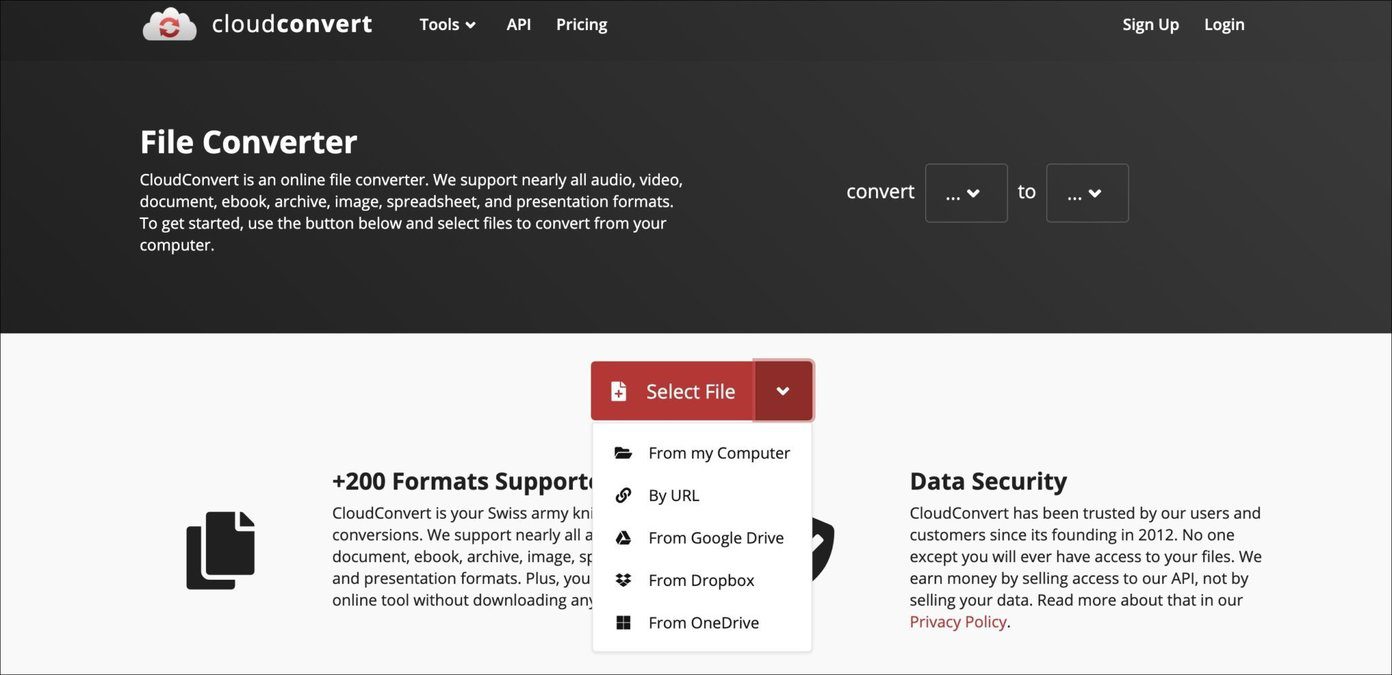The height and width of the screenshot is (675, 1392).
Task: Click the link chain icon
Action: point(623,495)
